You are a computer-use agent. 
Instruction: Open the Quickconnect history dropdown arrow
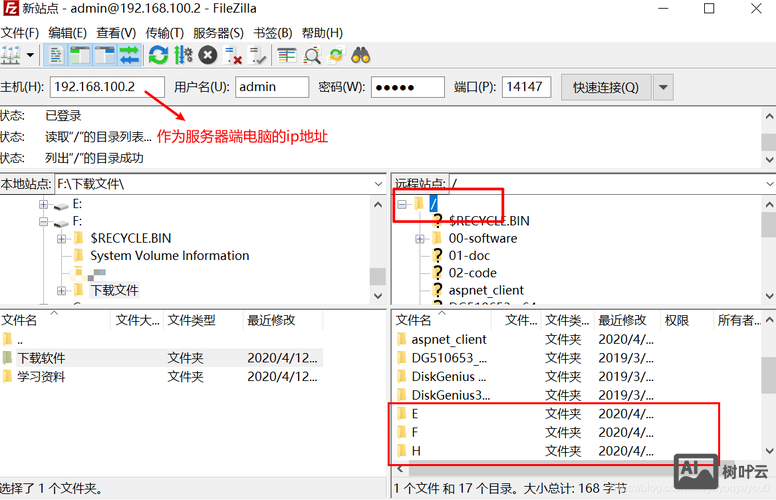pyautogui.click(x=663, y=87)
